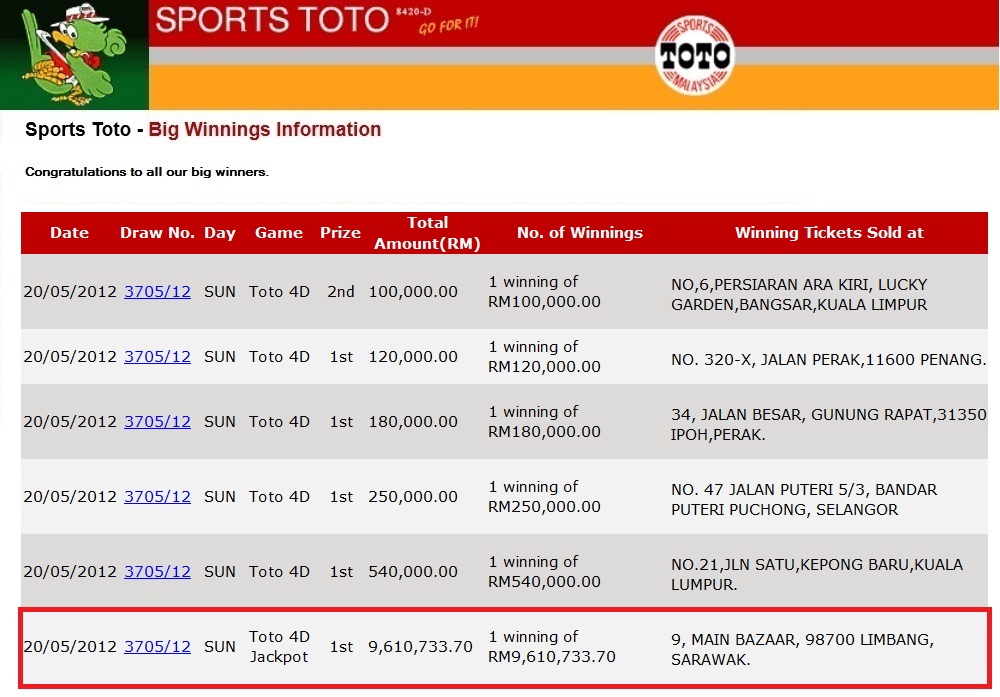The width and height of the screenshot is (1000, 697).
Task: Click the 'GO FOR IT!' slogan
Action: coord(448,26)
